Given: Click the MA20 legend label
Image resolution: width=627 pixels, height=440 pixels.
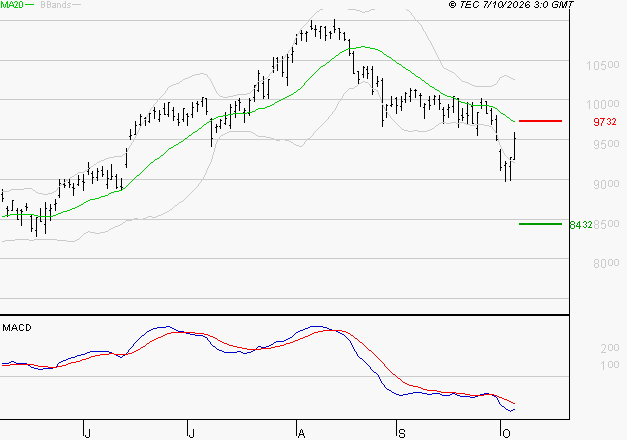Looking at the screenshot, I should [12, 4].
